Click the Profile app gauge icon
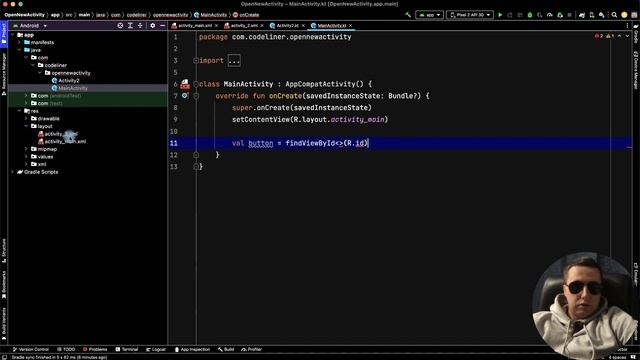Image resolution: width=640 pixels, height=360 pixels. (550, 15)
